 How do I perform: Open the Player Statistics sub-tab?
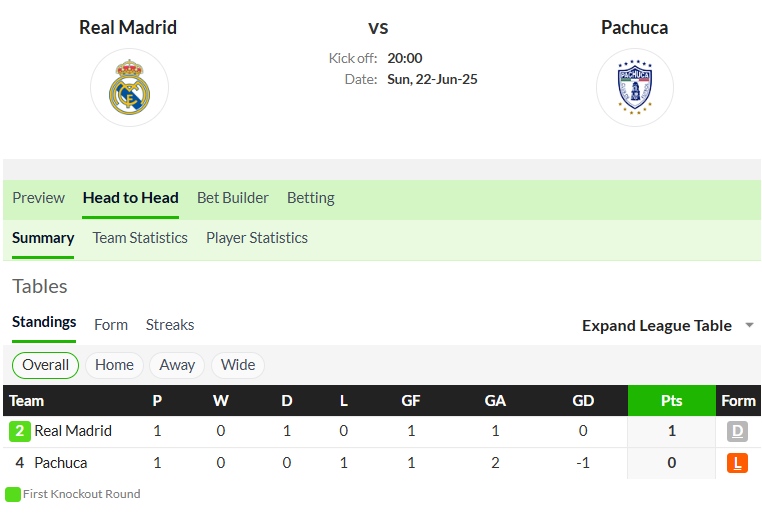(x=257, y=238)
